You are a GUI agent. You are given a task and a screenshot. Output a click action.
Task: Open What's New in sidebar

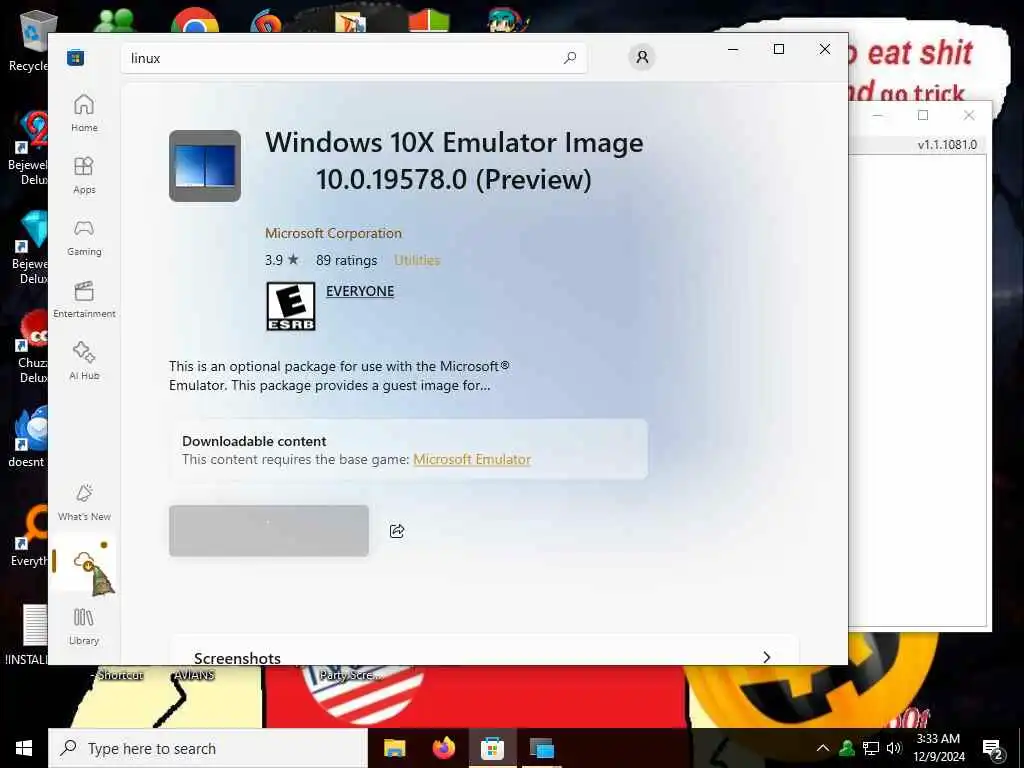84,502
